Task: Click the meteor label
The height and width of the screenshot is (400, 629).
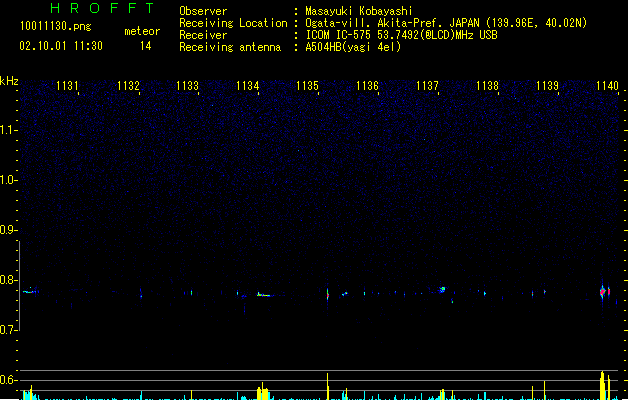Action: pos(142,31)
